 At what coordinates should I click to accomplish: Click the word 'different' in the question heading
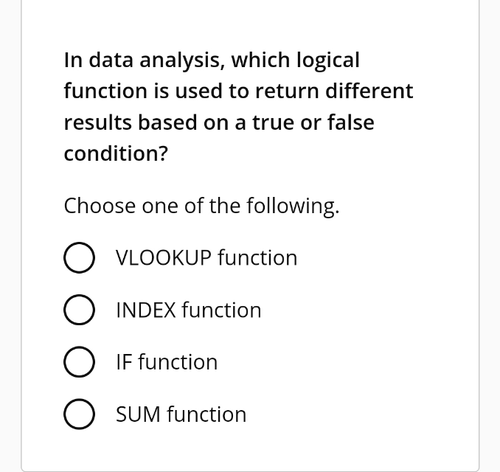(x=369, y=91)
